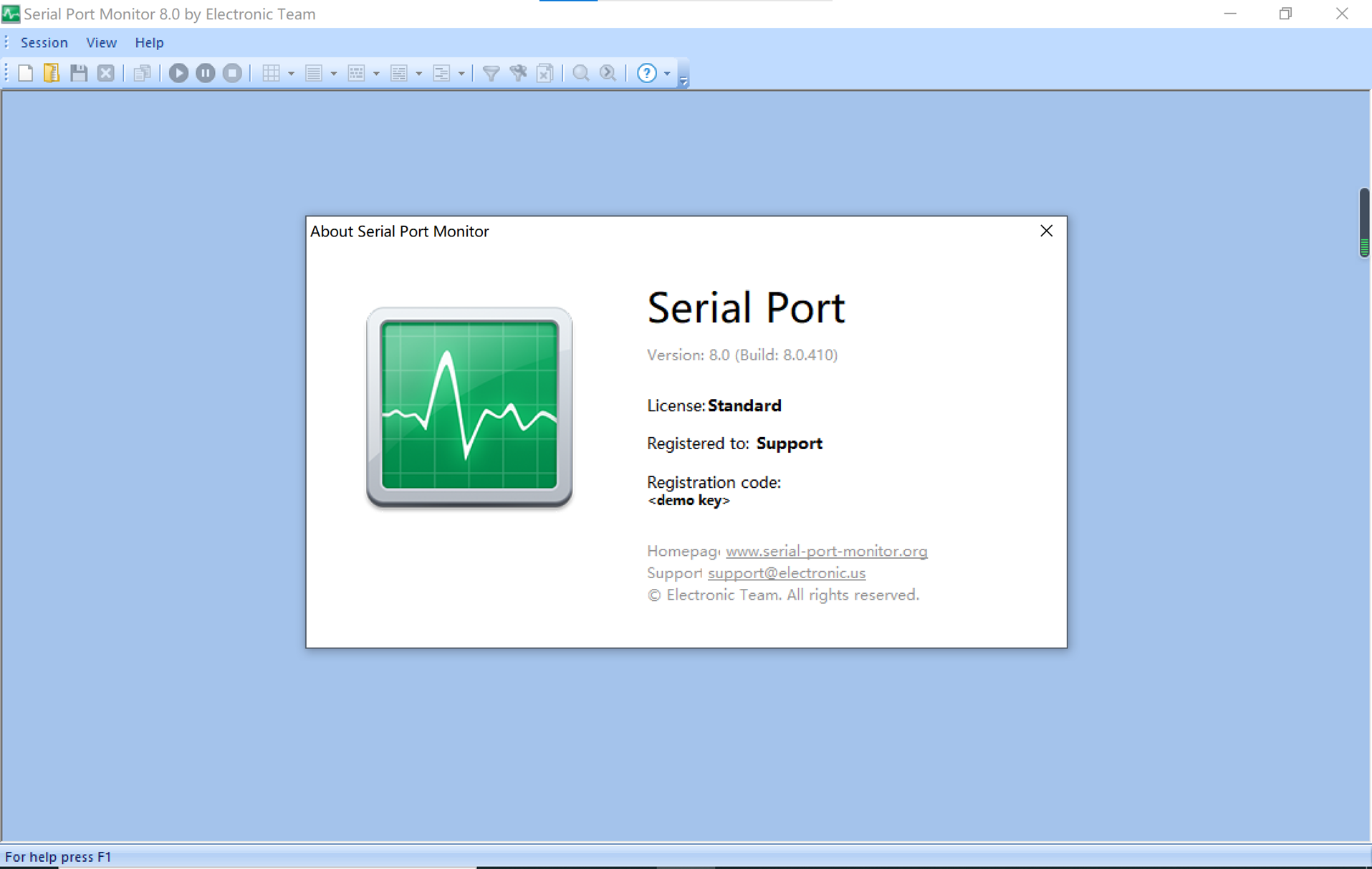The width and height of the screenshot is (1372, 869).
Task: Click the application icon in the title bar
Action: pyautogui.click(x=11, y=14)
